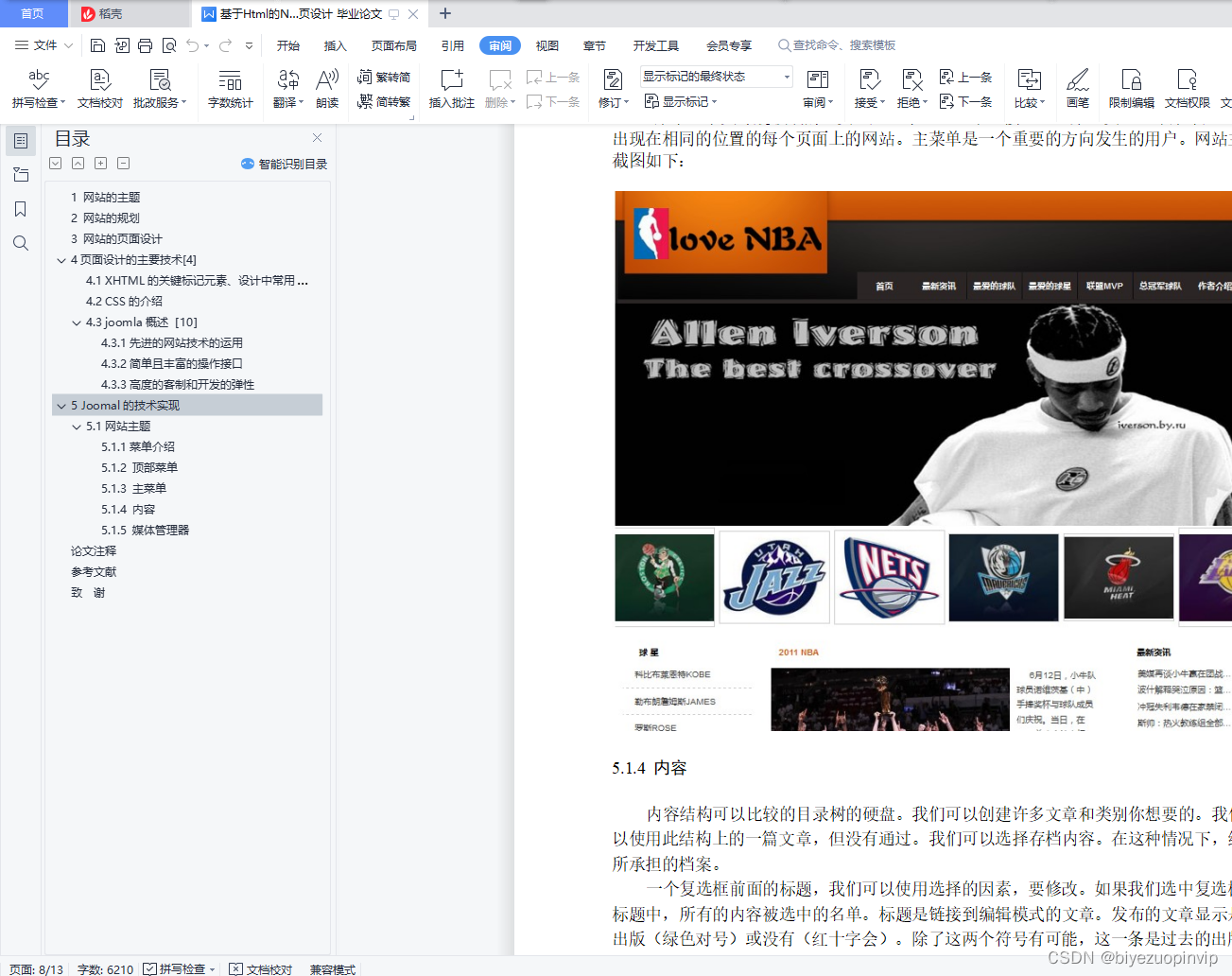
Task: Switch to 引用 ribbon tab
Action: (x=453, y=45)
